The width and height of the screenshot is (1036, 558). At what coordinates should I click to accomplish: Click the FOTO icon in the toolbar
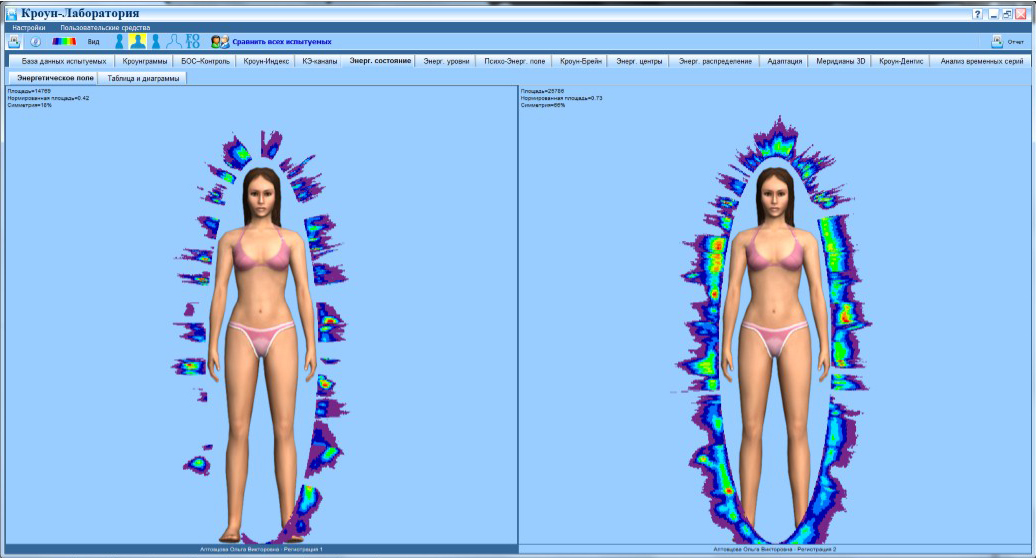192,42
